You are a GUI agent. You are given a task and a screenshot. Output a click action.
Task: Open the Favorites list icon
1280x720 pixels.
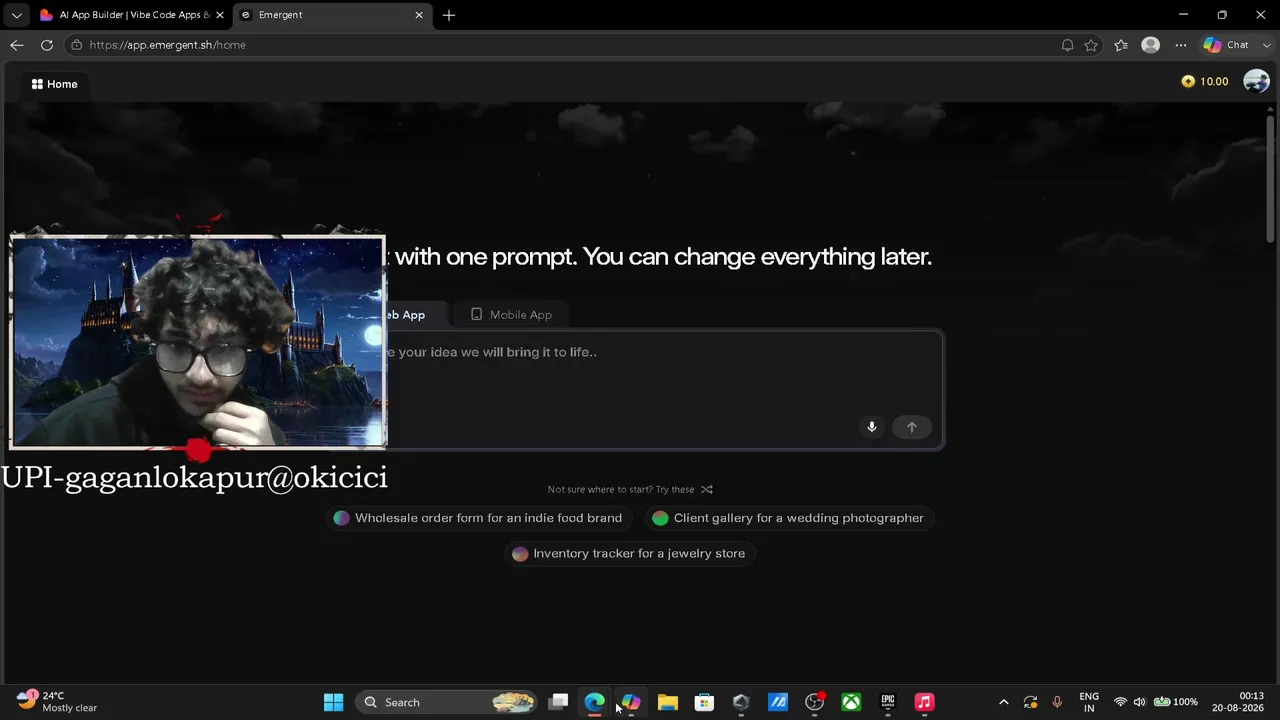[x=1121, y=45]
